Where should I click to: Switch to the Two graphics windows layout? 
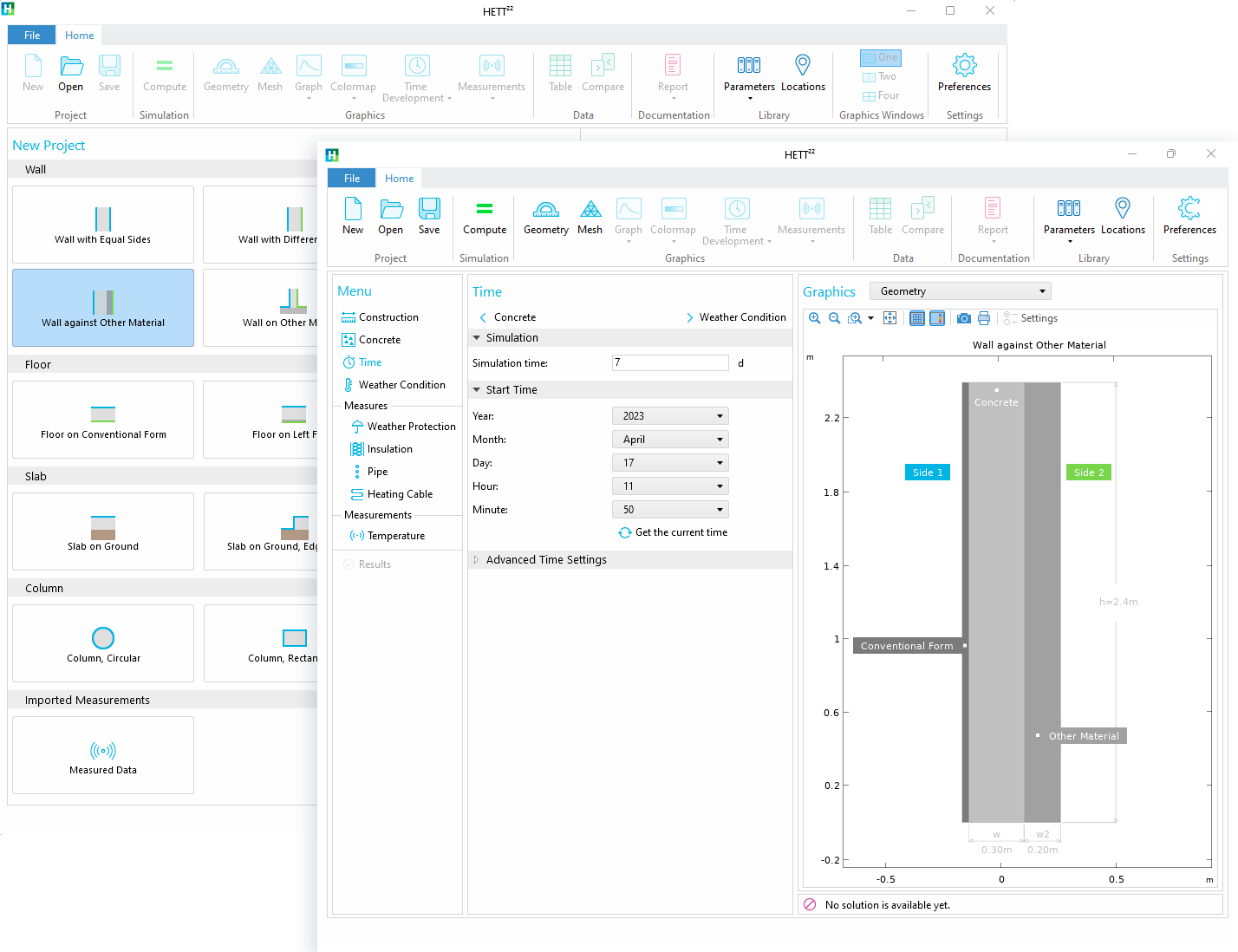click(880, 76)
